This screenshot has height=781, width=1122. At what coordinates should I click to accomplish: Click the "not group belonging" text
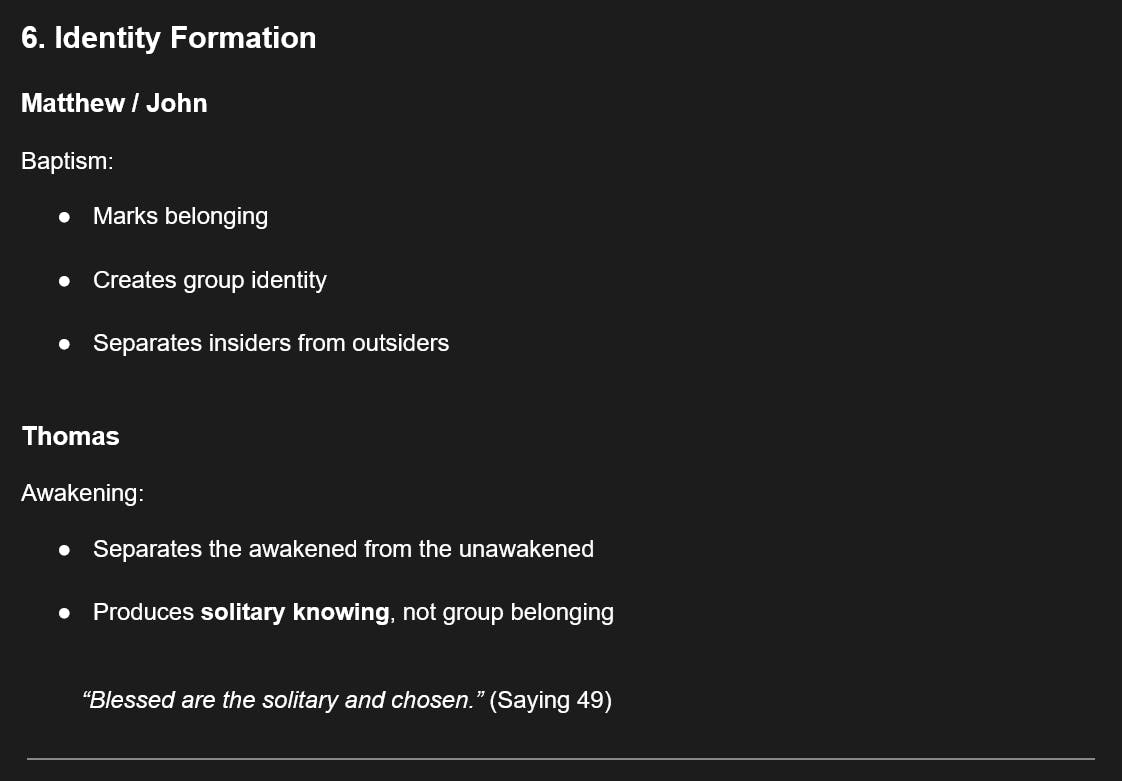(x=508, y=612)
